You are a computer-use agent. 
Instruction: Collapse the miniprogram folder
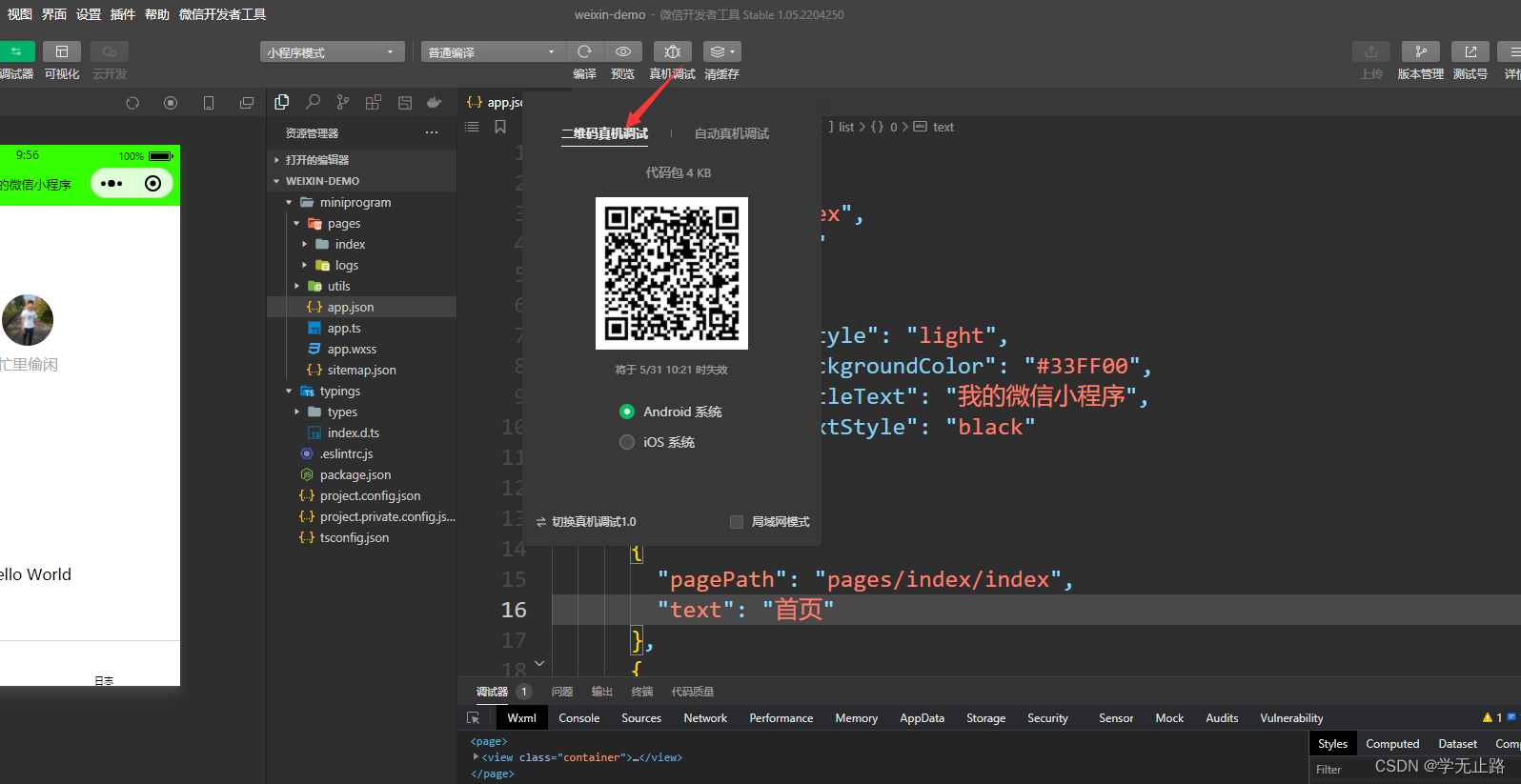coord(289,202)
